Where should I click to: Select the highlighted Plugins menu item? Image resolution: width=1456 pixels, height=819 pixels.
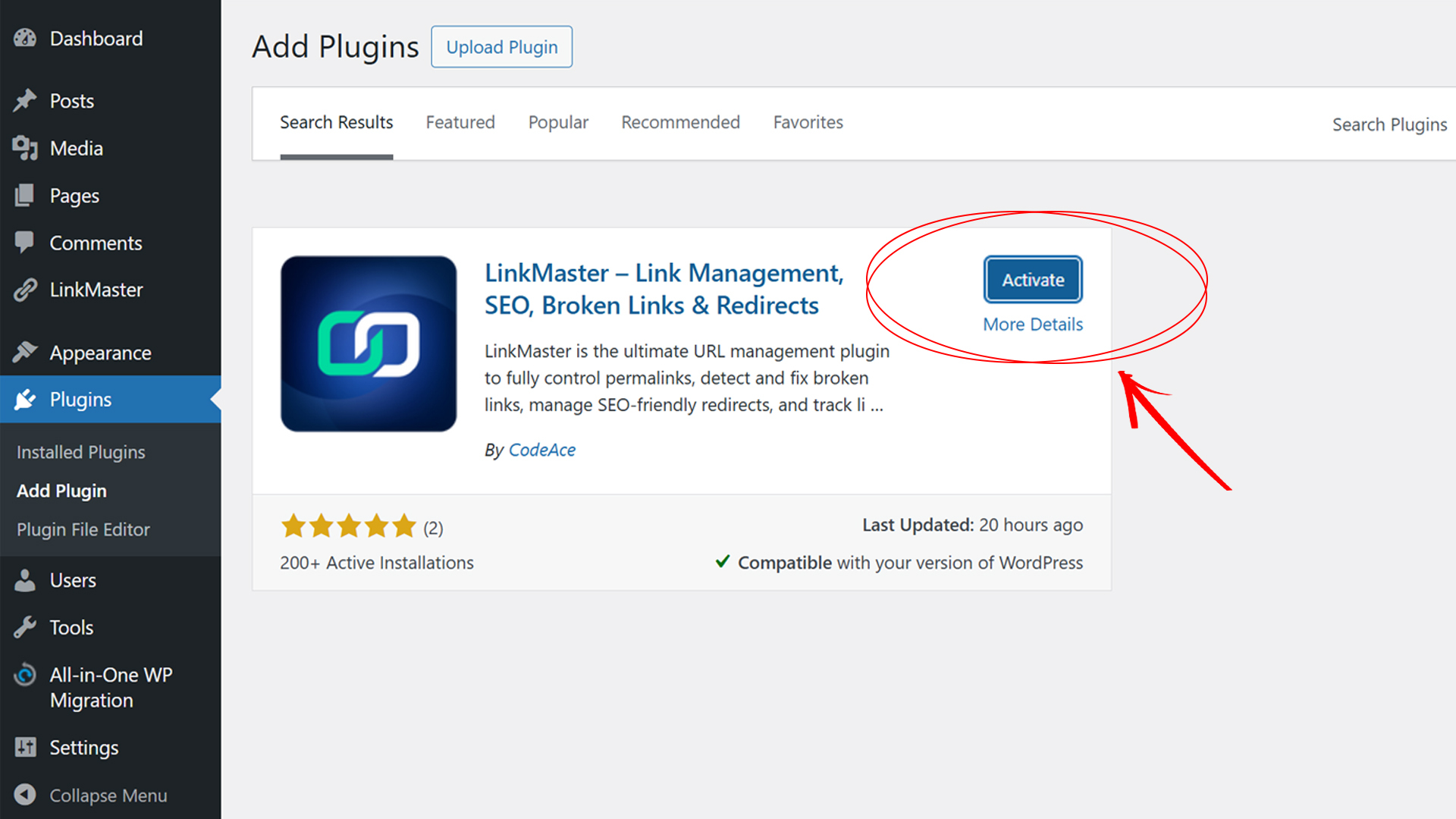click(110, 399)
